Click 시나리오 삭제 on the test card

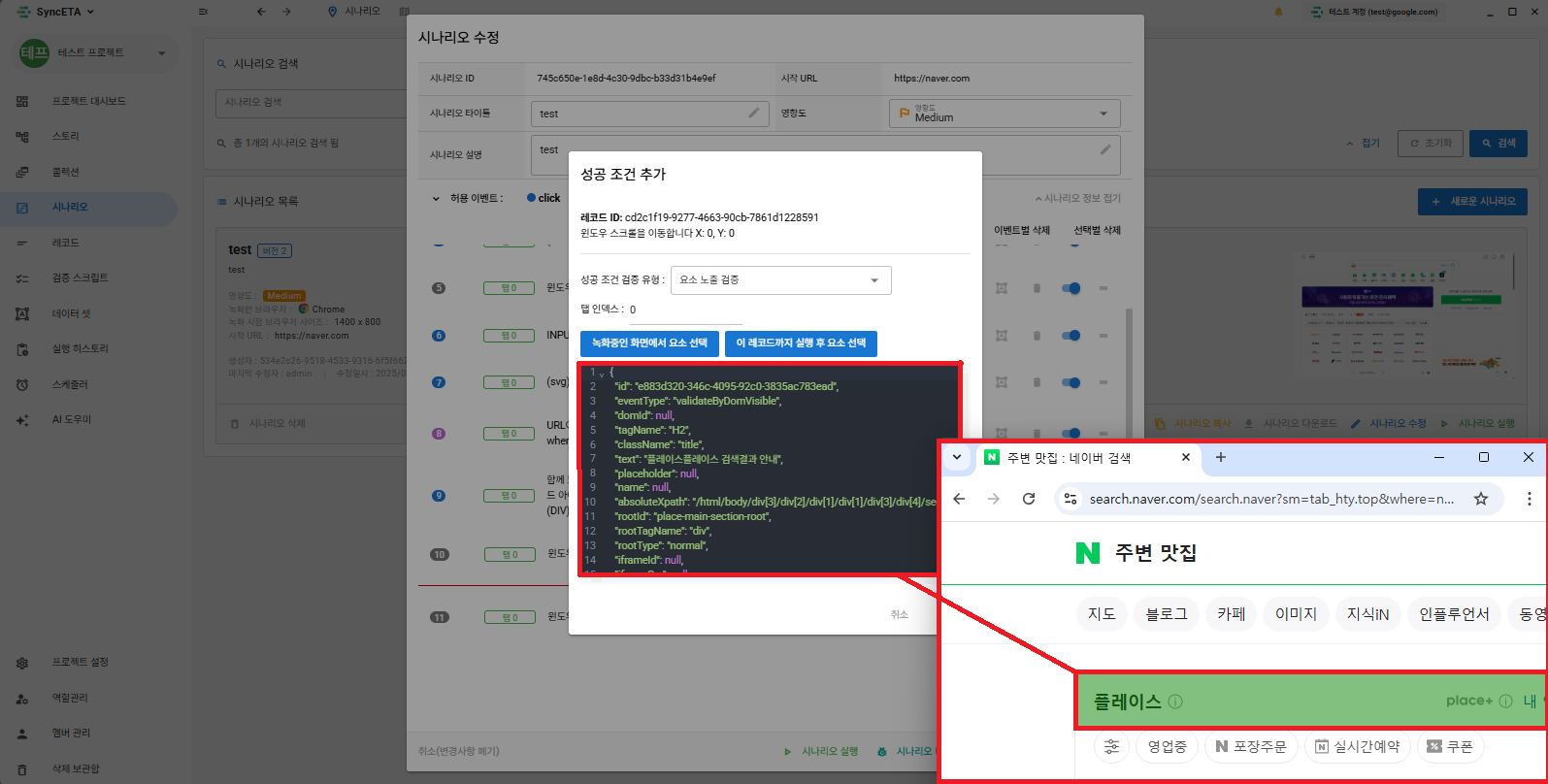[x=269, y=423]
